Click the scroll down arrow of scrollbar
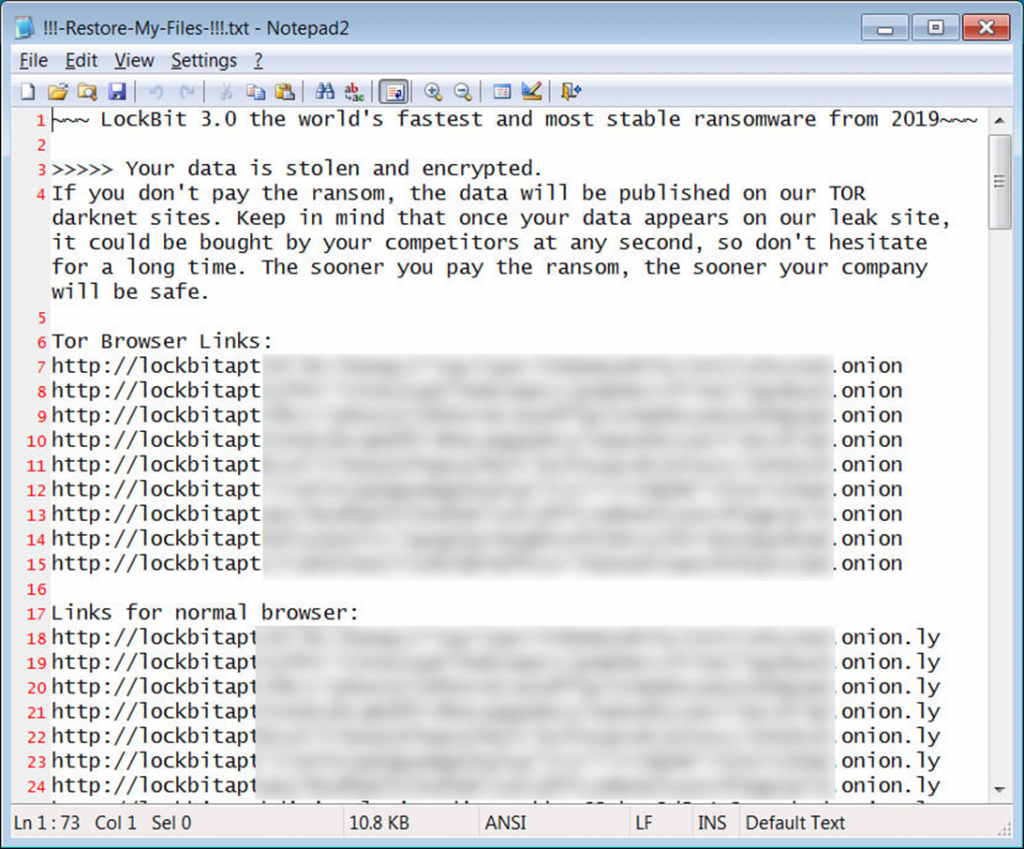This screenshot has height=849, width=1024. [999, 789]
